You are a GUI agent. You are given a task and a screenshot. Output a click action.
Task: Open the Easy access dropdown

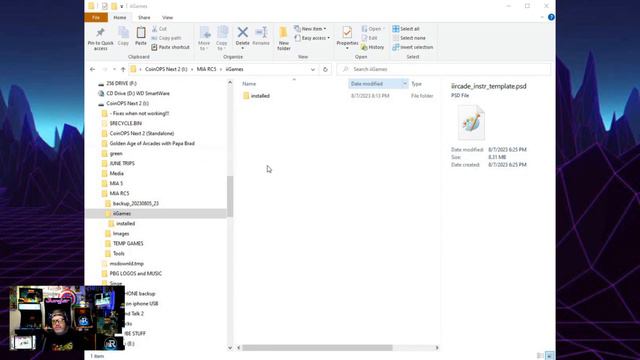[312, 38]
